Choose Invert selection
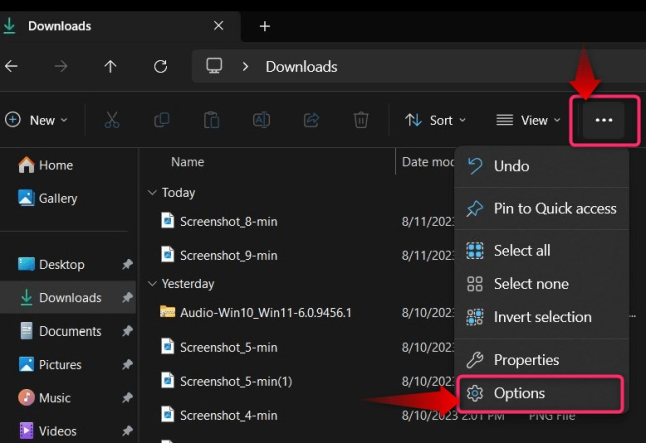 541,317
